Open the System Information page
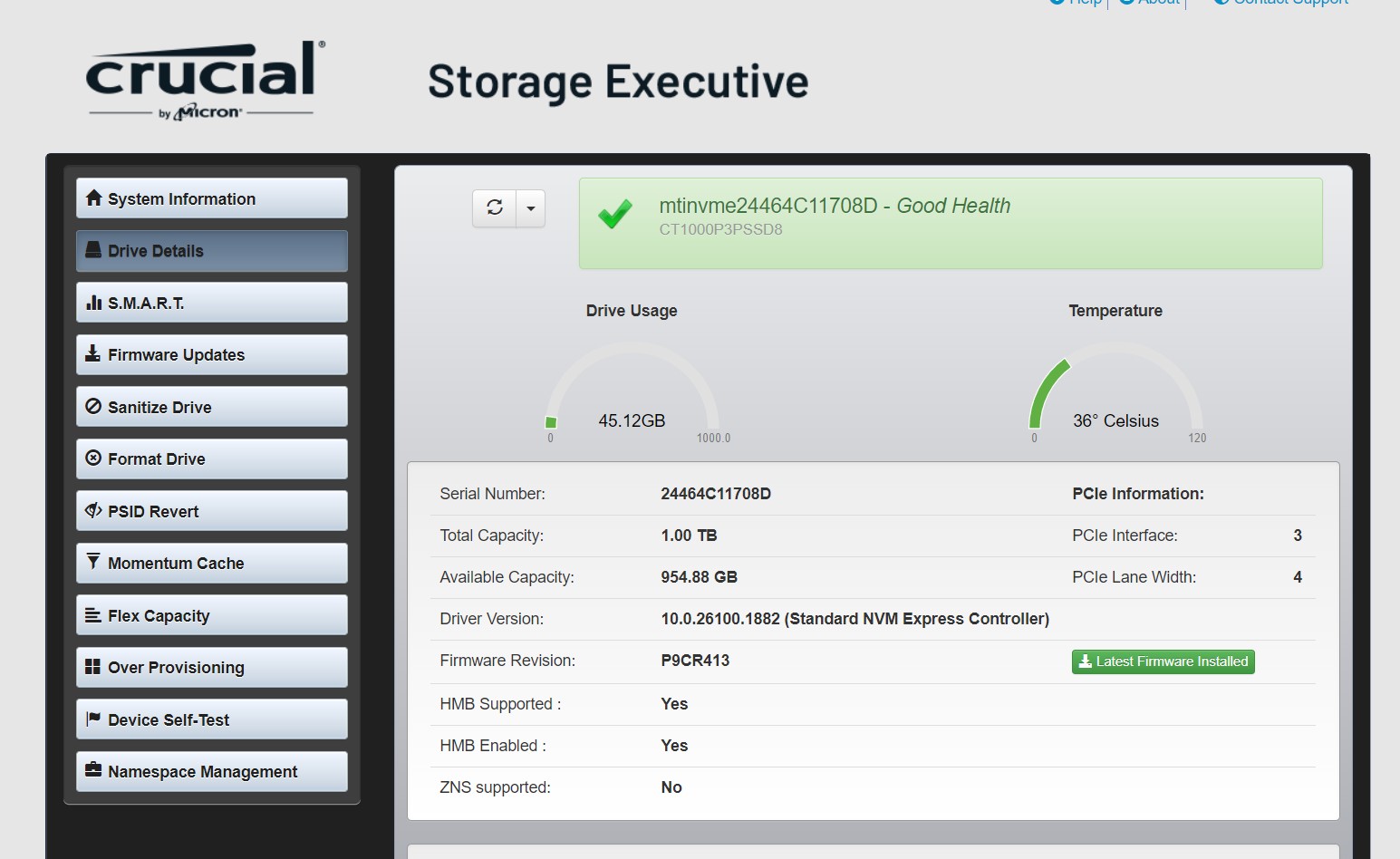1400x859 pixels. click(211, 198)
